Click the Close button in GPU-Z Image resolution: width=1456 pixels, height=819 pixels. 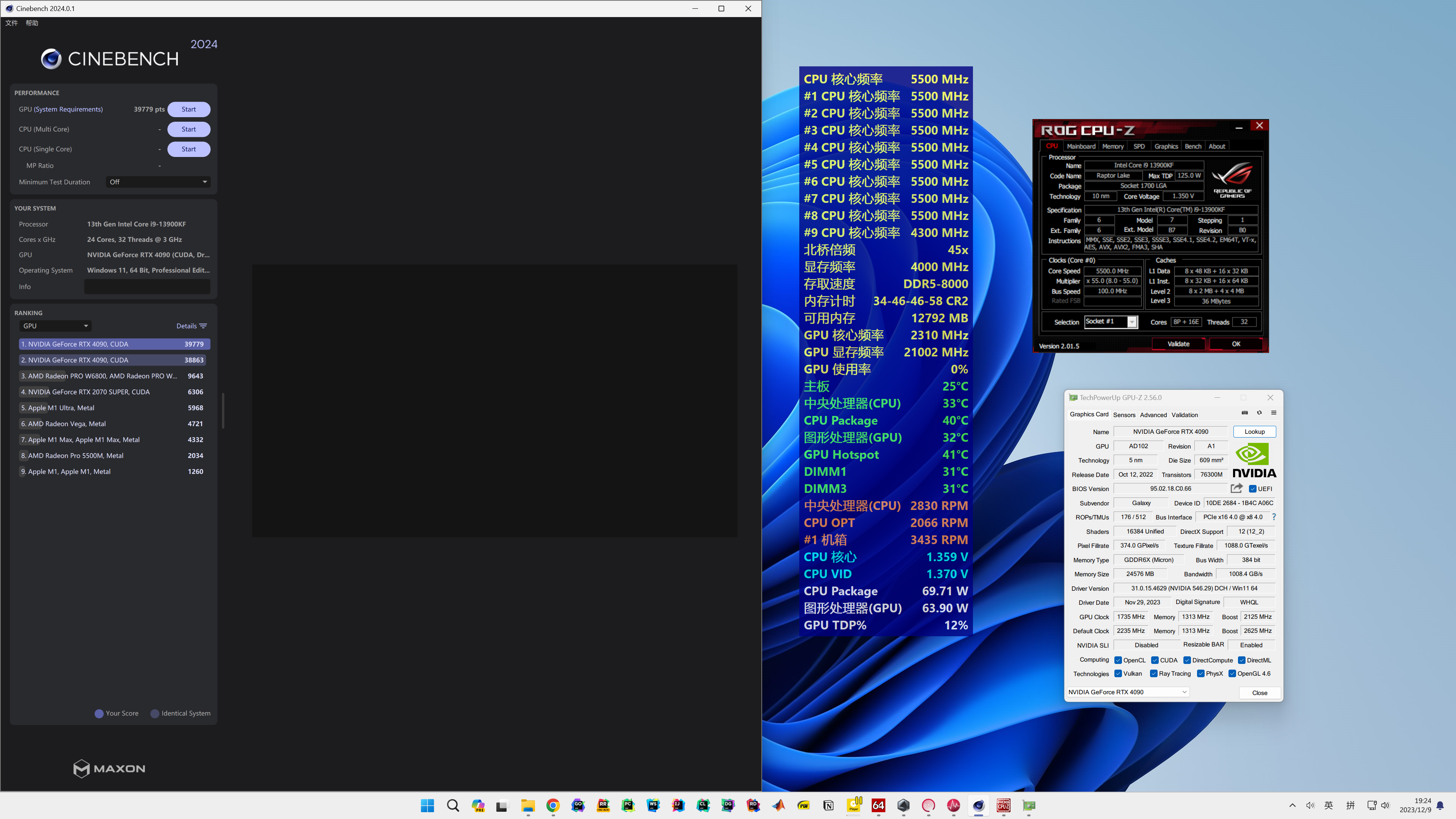(1259, 692)
